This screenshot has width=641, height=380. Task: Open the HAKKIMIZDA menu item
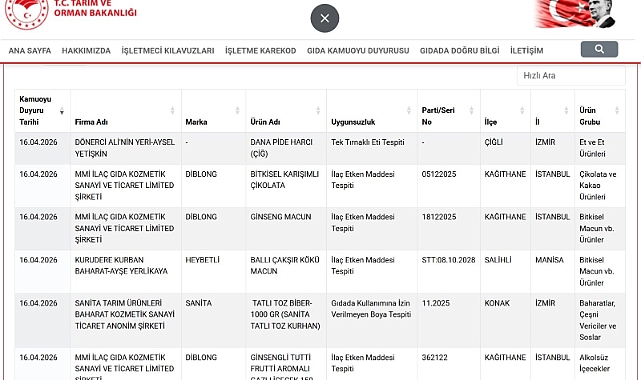(x=86, y=51)
